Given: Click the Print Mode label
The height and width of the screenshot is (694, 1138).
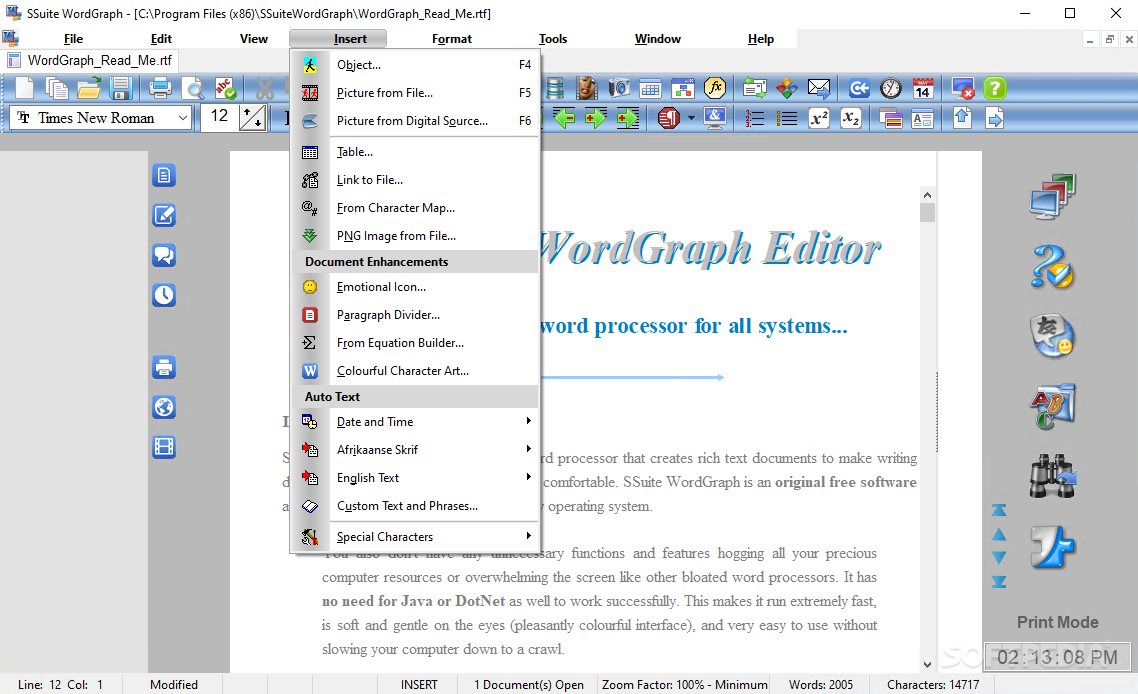Looking at the screenshot, I should (1057, 622).
